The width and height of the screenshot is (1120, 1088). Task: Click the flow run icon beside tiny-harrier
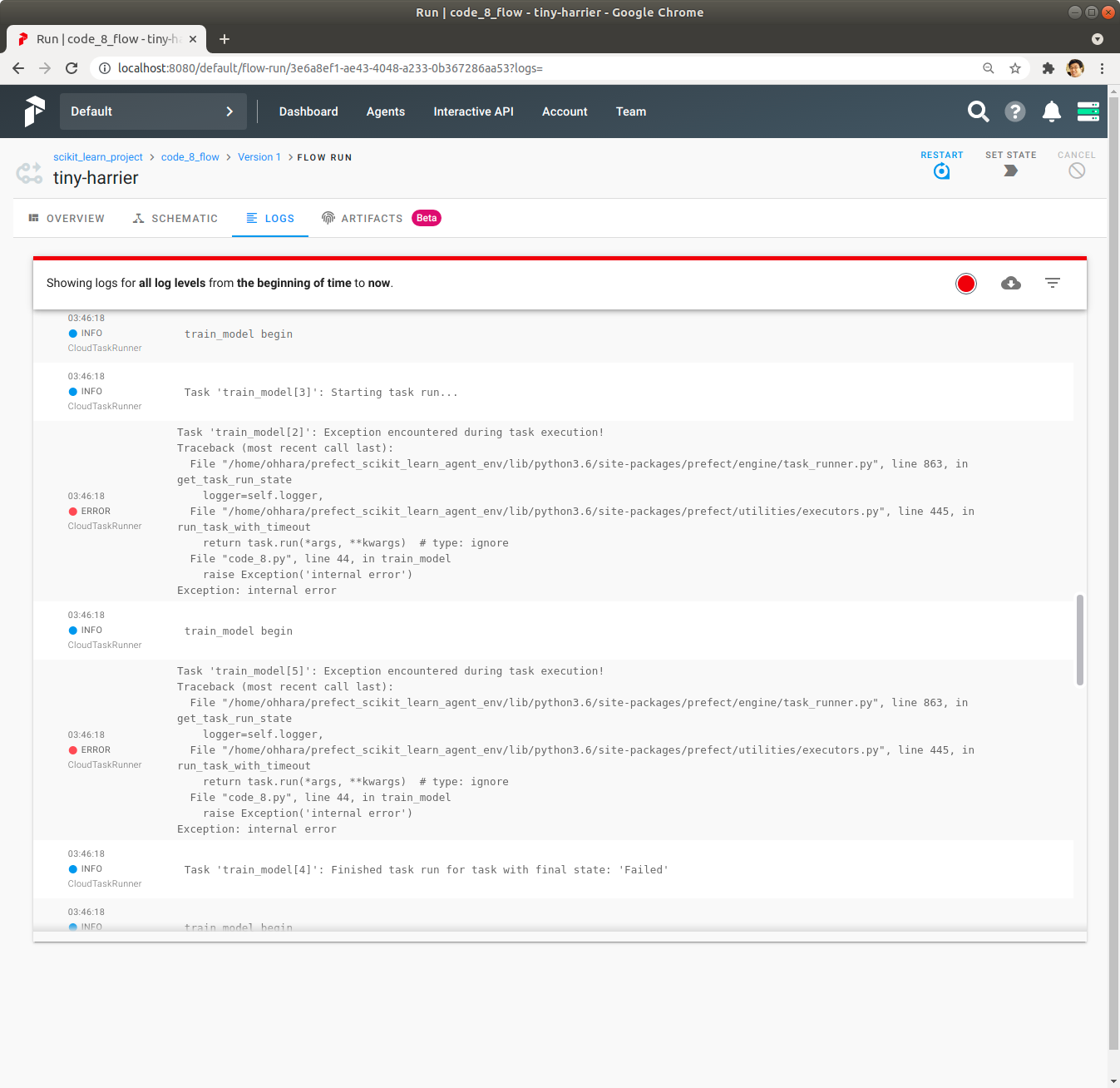click(x=29, y=173)
